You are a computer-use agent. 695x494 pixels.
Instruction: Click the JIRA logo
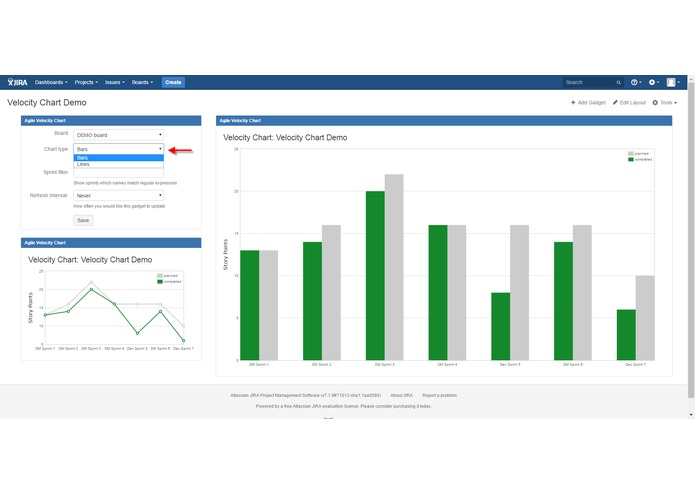click(18, 82)
